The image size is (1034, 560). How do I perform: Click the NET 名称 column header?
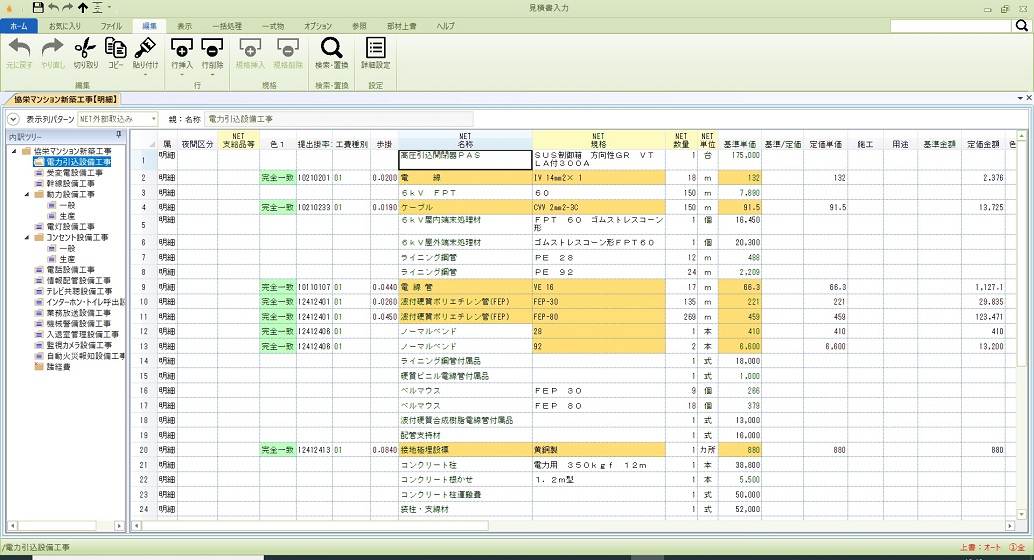(465, 140)
